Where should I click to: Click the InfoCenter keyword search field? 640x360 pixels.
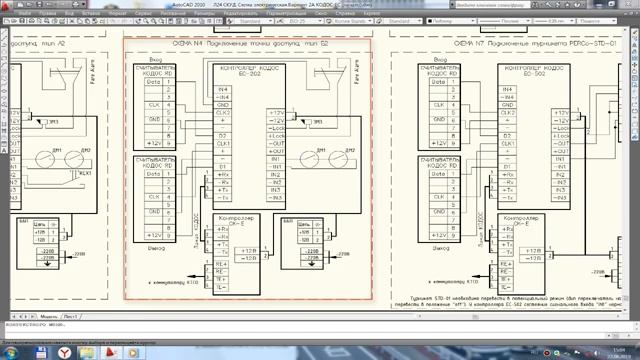[492, 5]
